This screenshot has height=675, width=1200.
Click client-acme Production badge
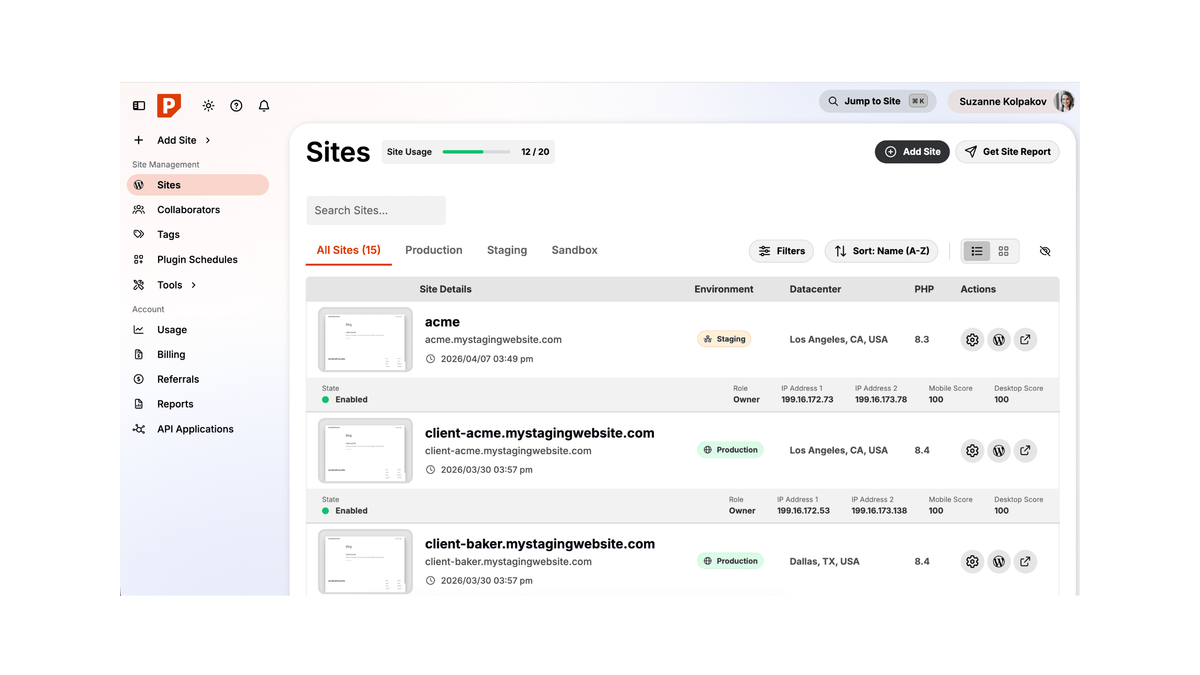(x=730, y=450)
